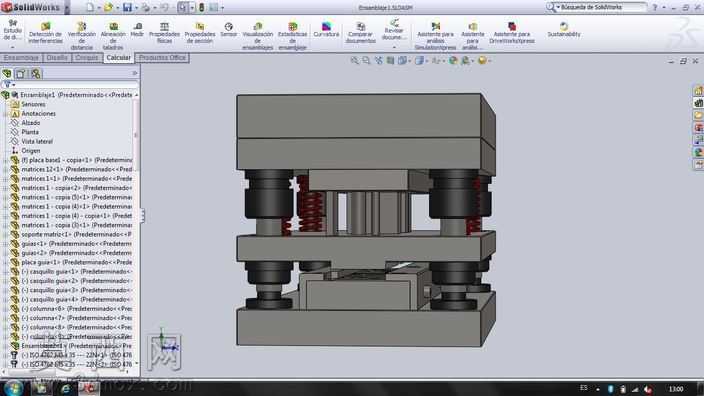
Task: Click Zoom to Fit in view toolbar
Action: pyautogui.click(x=355, y=61)
